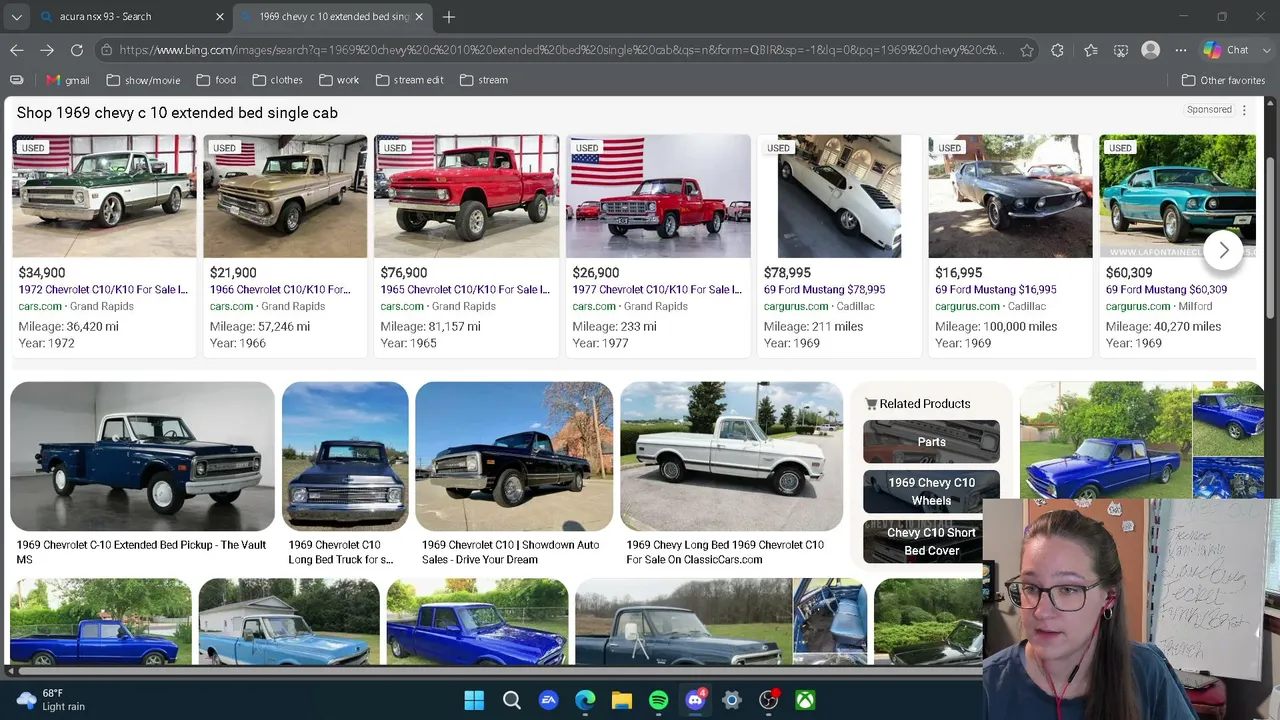1280x720 pixels.
Task: Open the browser profile avatar
Action: click(1151, 50)
